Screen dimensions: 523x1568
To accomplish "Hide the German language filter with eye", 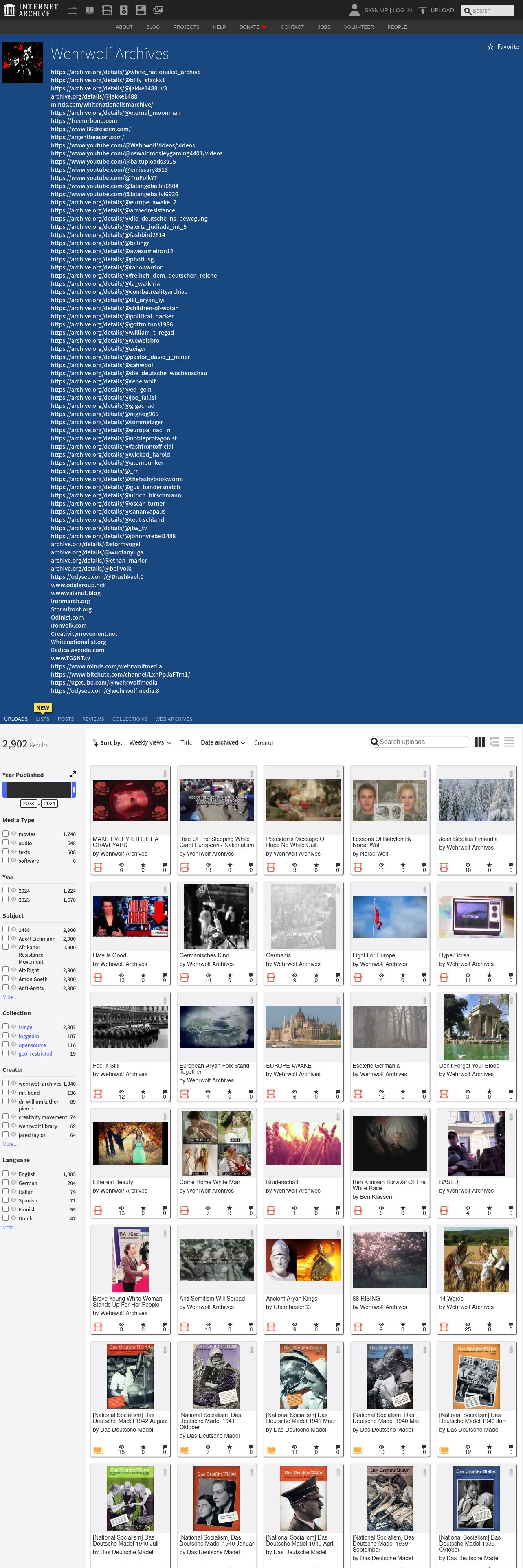I will pyautogui.click(x=13, y=1182).
